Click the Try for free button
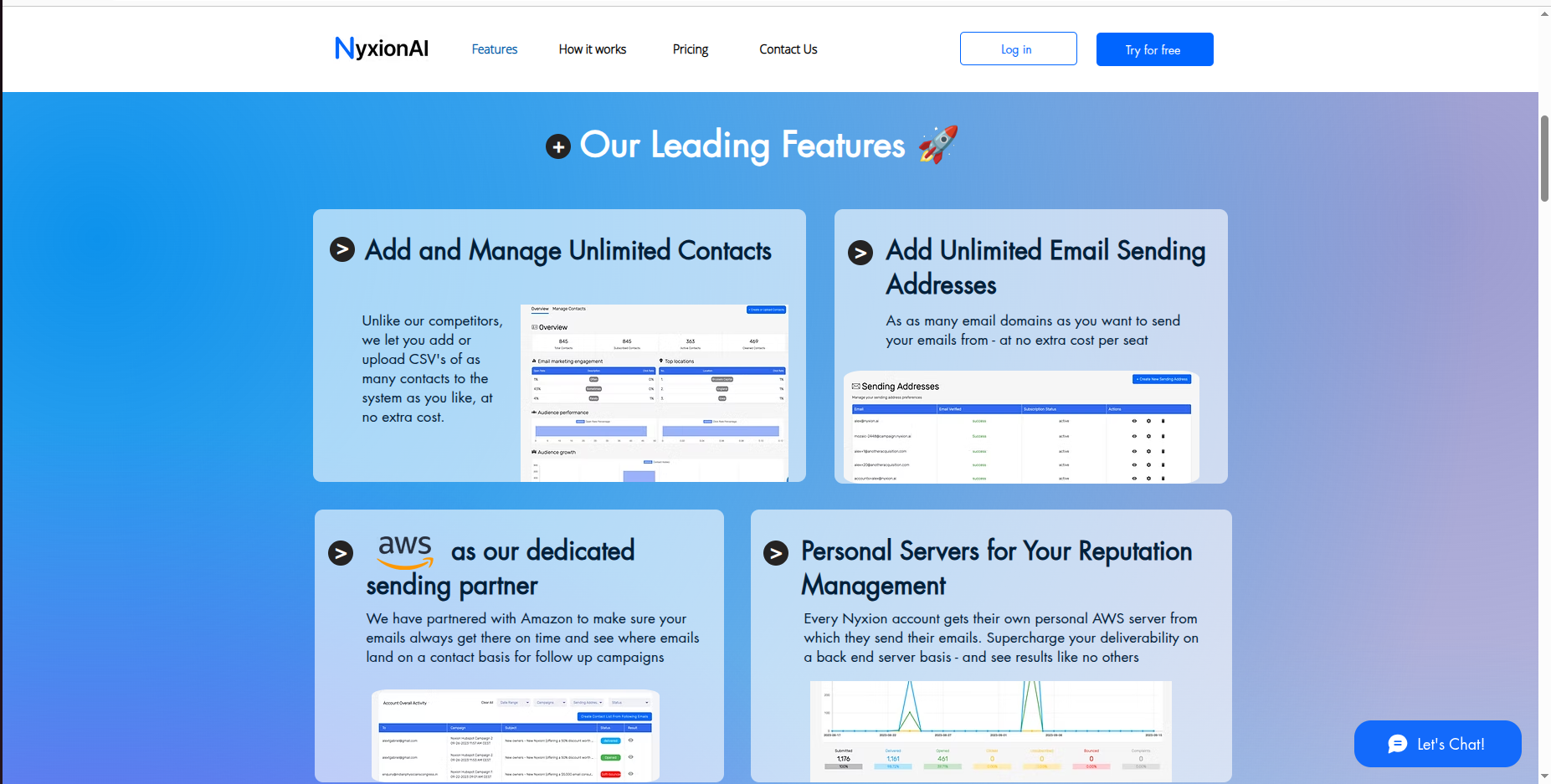The width and height of the screenshot is (1551, 784). click(x=1154, y=49)
